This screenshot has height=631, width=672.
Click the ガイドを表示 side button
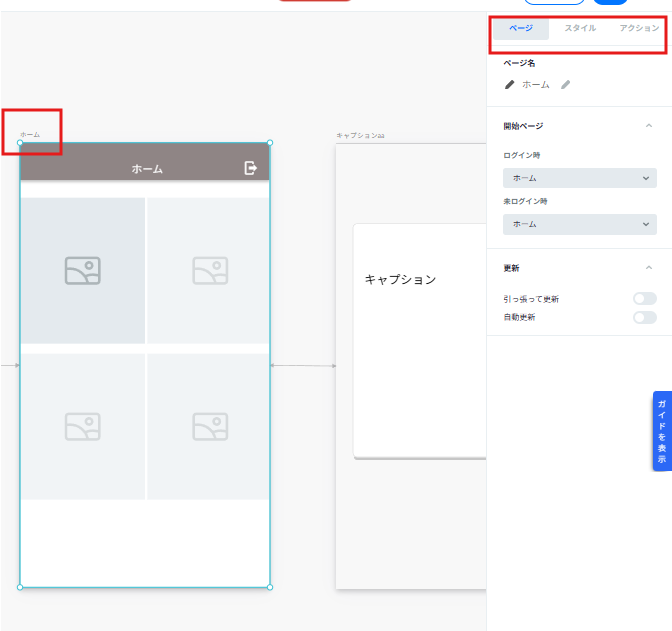662,431
